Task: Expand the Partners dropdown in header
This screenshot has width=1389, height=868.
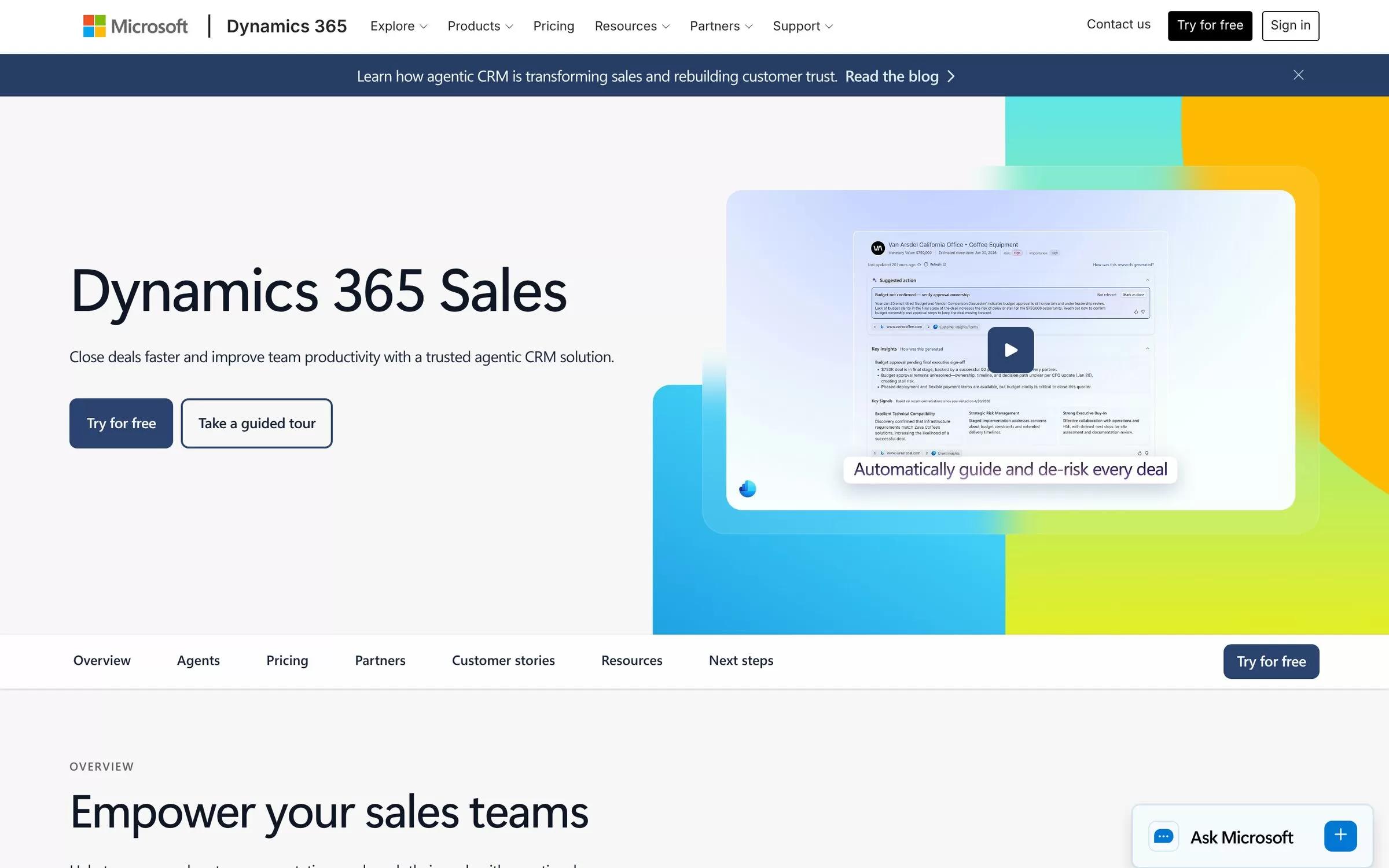Action: click(721, 26)
